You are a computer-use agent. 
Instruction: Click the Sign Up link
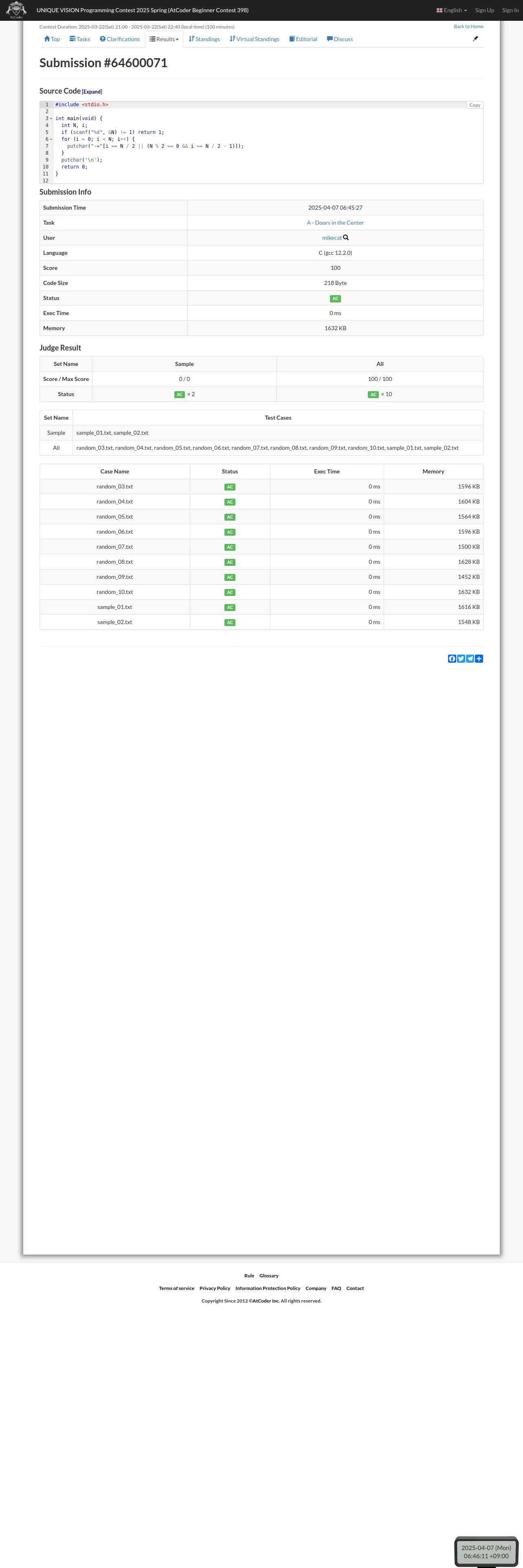tap(485, 10)
